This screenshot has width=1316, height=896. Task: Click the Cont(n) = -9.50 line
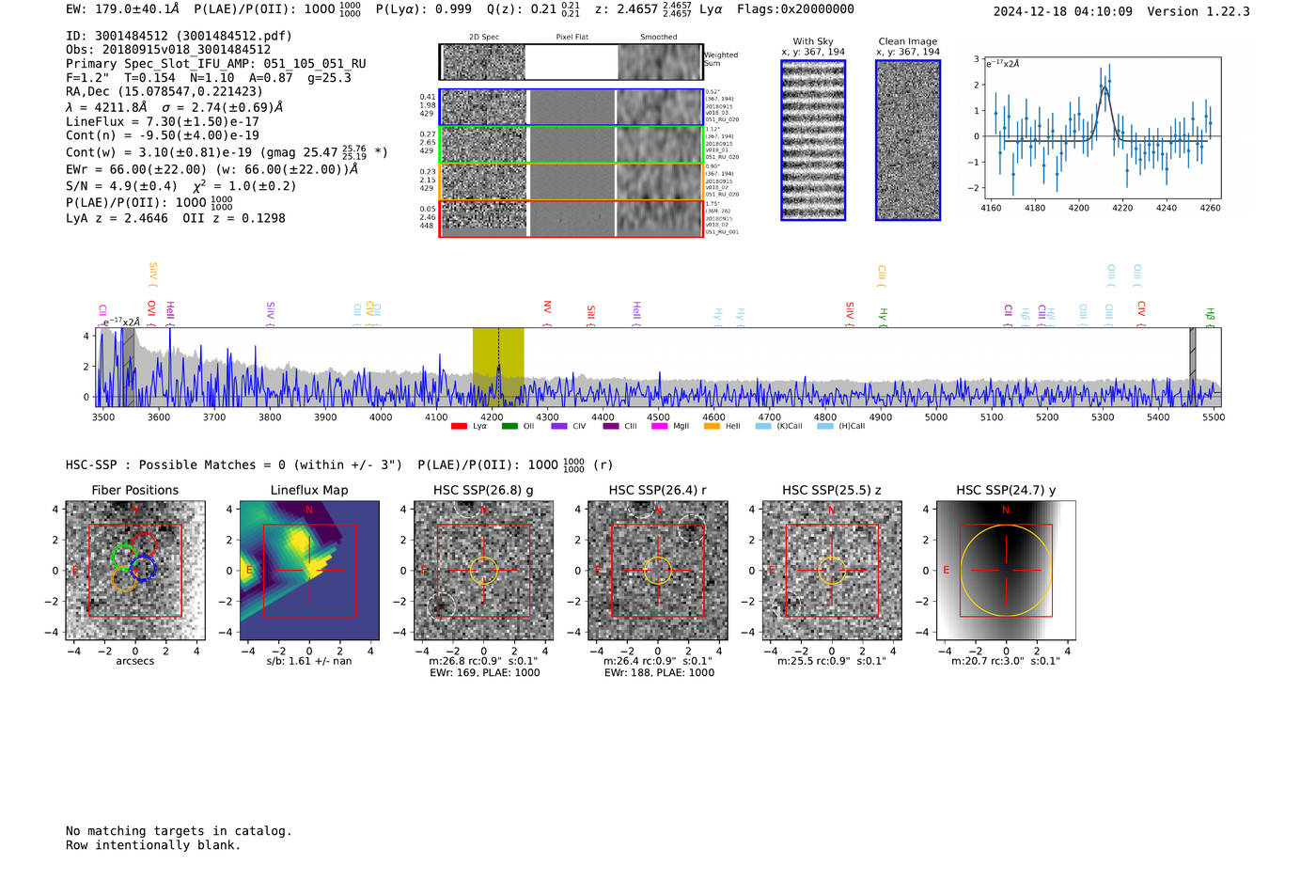pos(163,135)
